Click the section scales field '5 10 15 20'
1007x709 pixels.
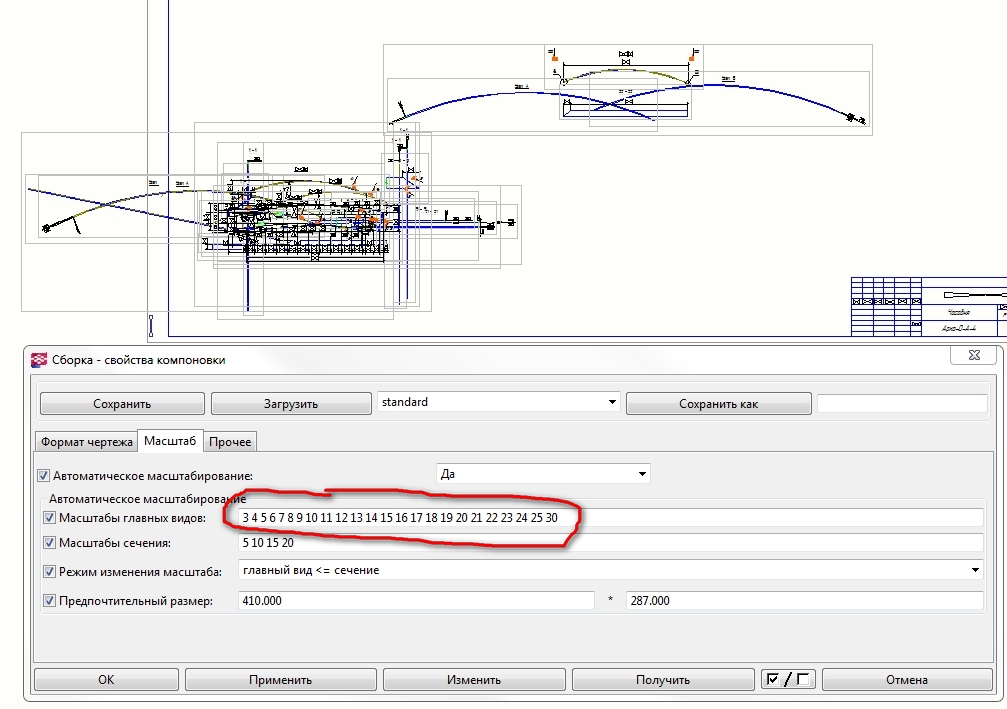610,543
